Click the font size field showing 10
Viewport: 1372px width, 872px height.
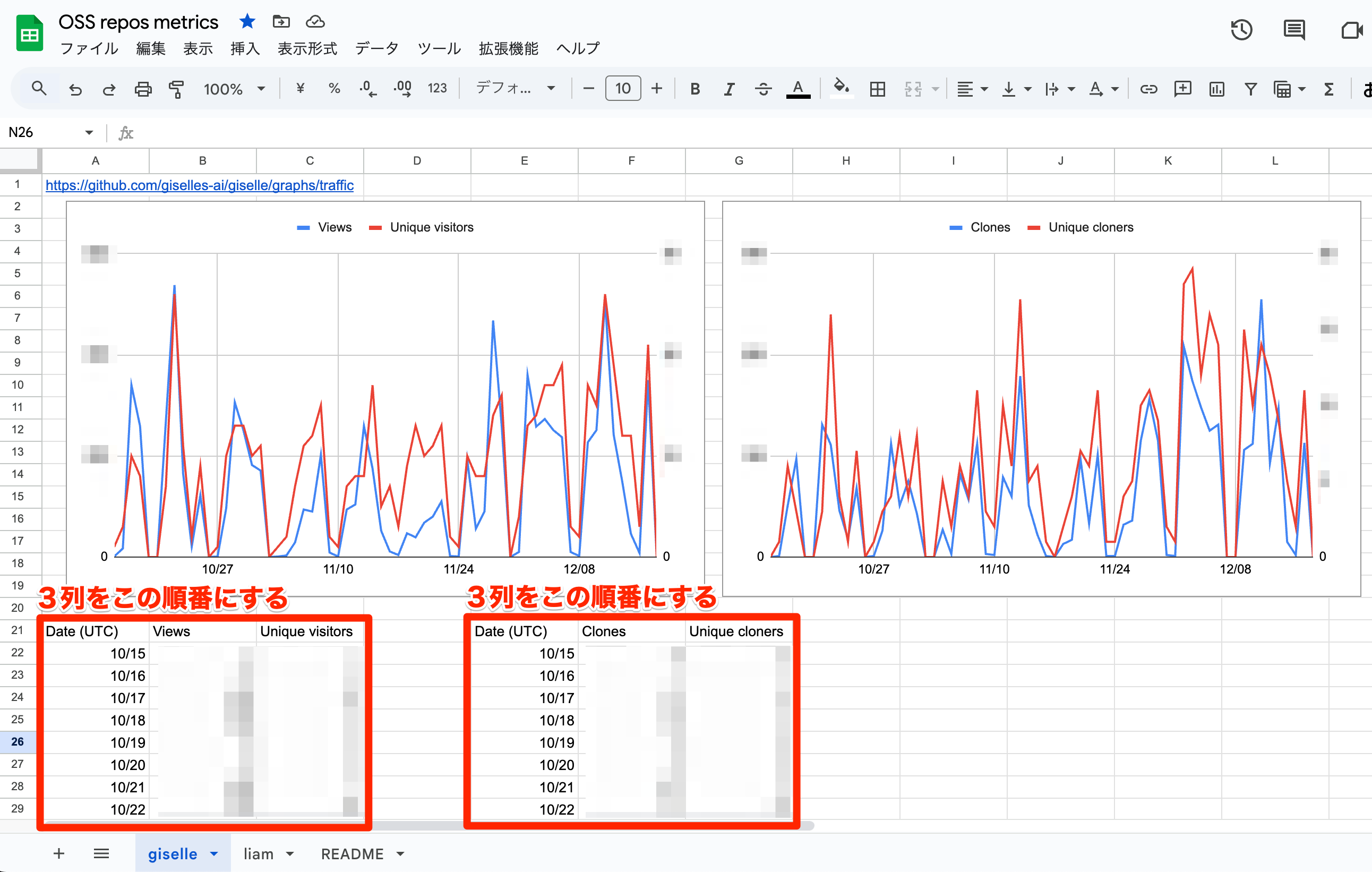point(623,88)
